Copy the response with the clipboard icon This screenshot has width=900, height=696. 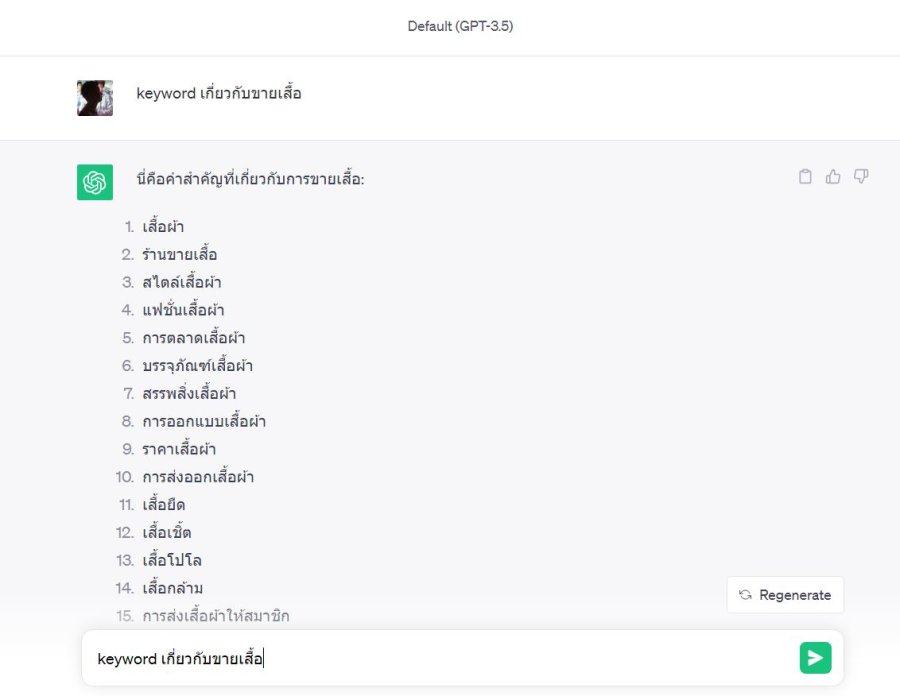805,177
